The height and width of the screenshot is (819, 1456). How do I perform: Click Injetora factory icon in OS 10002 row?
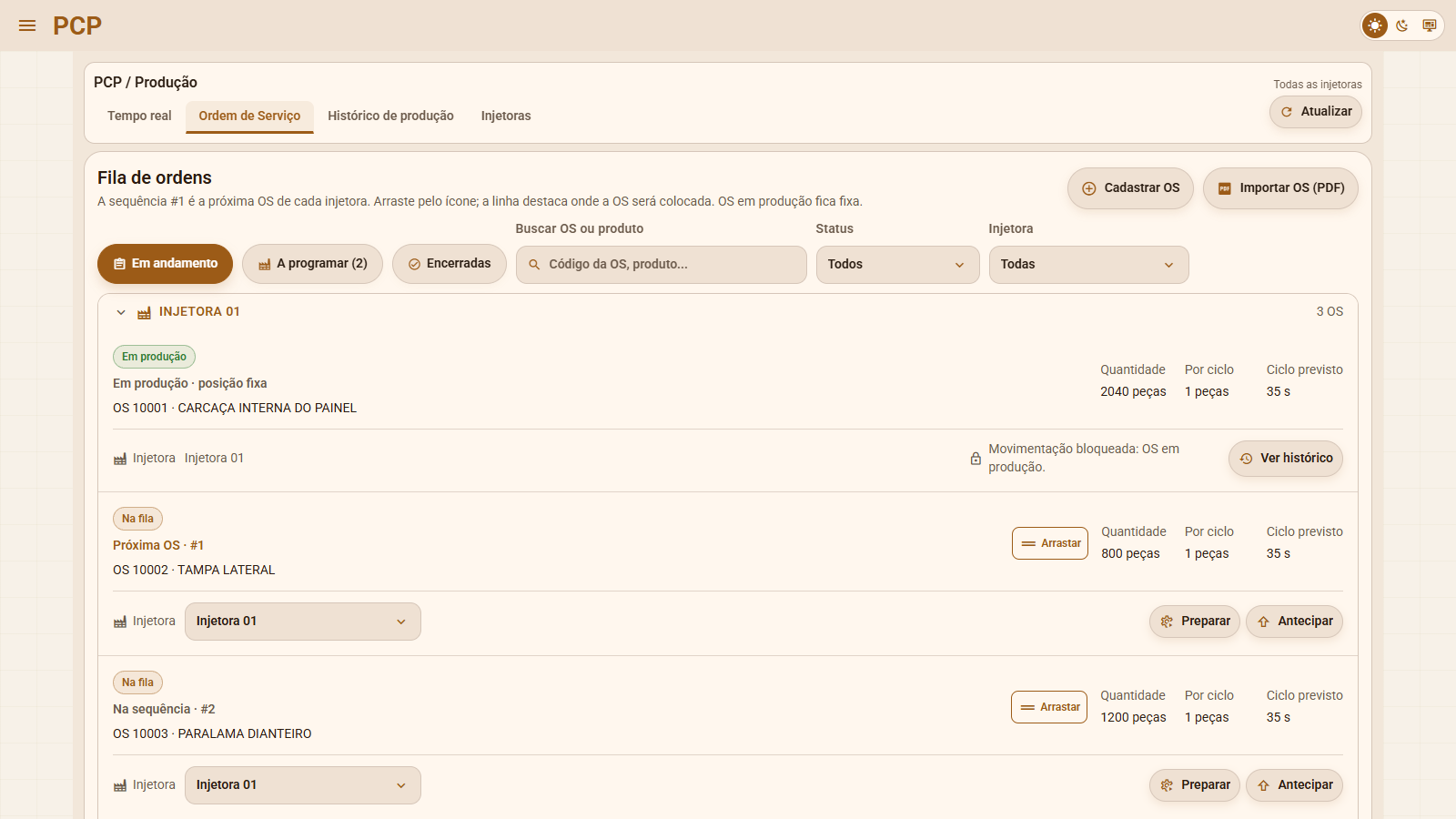click(120, 622)
